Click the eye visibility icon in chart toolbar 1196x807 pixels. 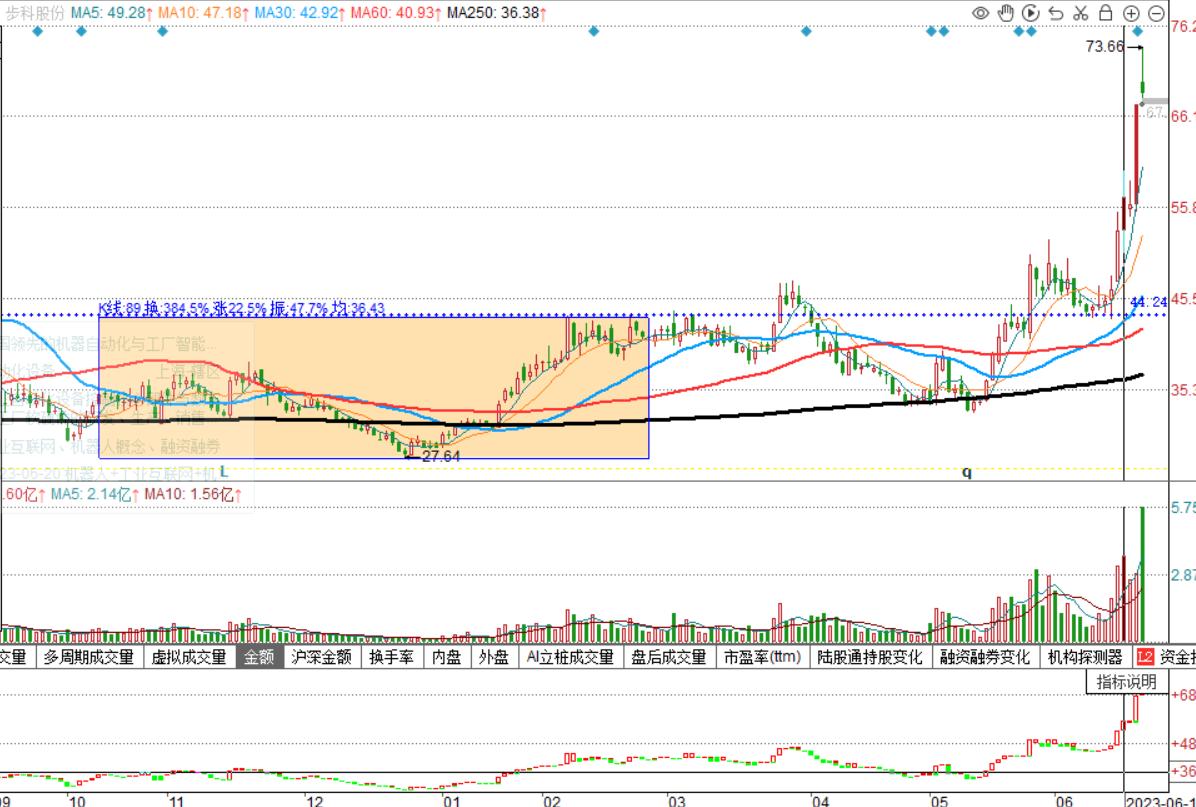click(x=980, y=13)
